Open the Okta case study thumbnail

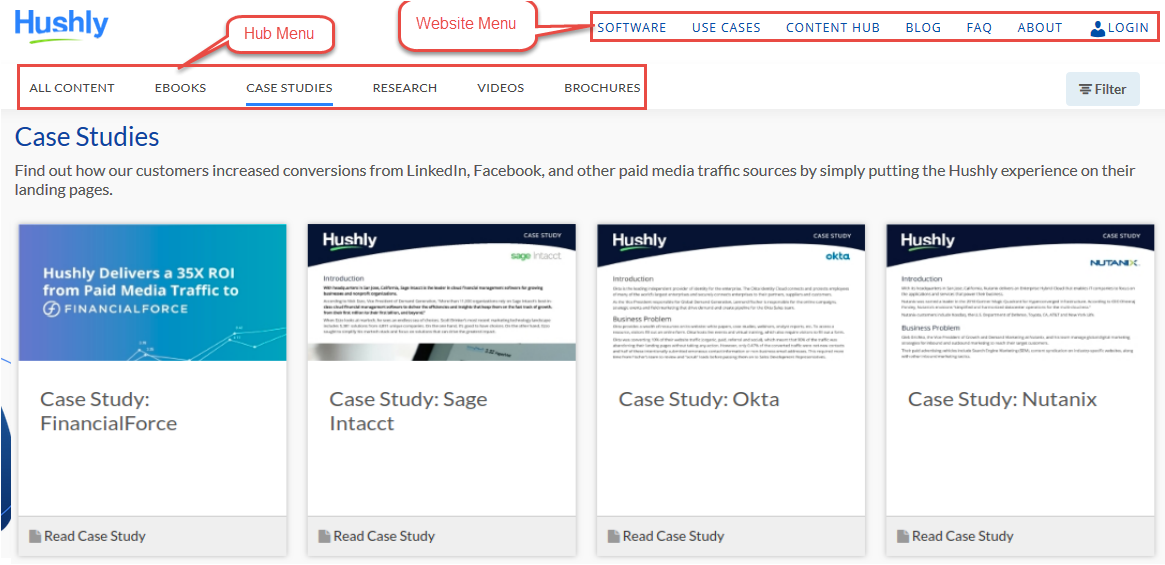click(x=730, y=292)
